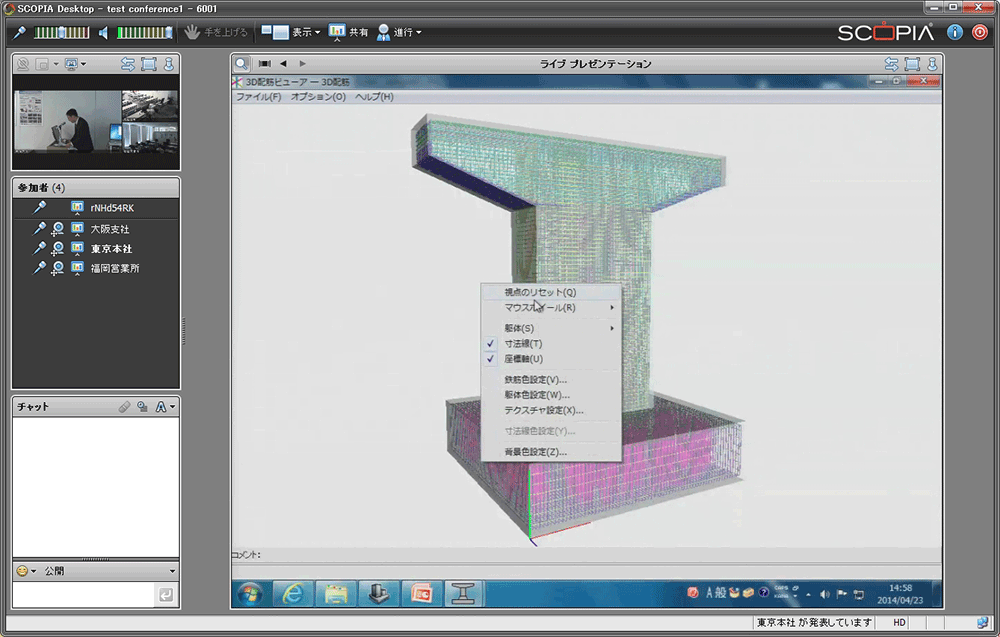The width and height of the screenshot is (1000, 637).
Task: Toggle microphone for 福岡営業所
Action: 40,268
